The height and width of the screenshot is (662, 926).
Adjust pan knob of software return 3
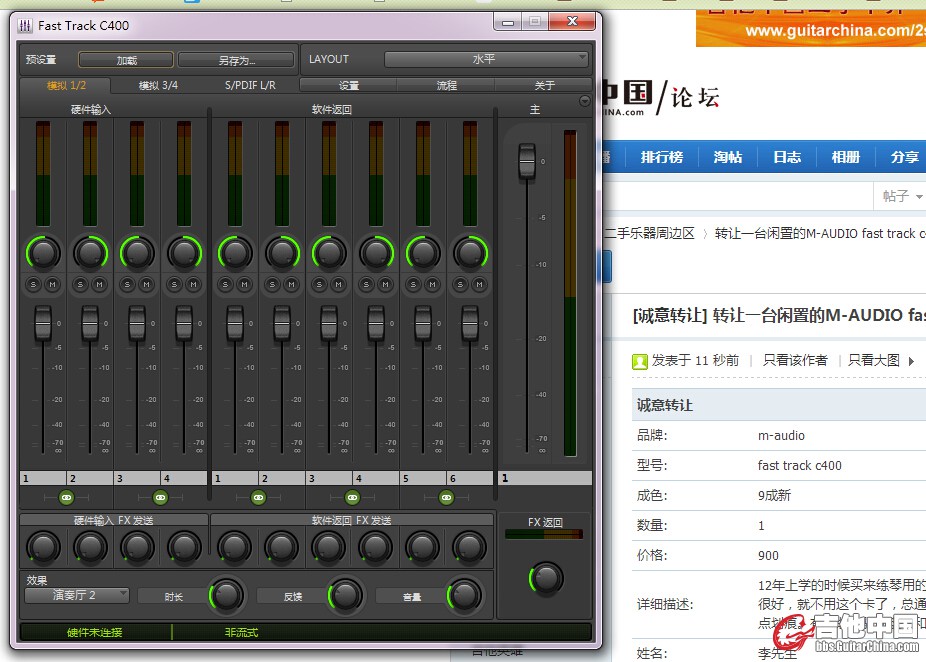pyautogui.click(x=329, y=253)
